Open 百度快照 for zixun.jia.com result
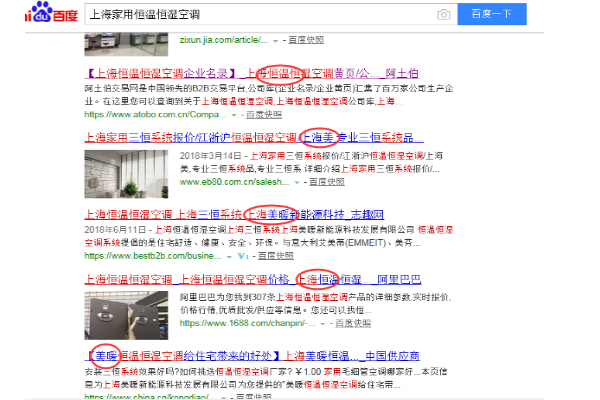Image resolution: width=600 pixels, height=400 pixels. 306,40
